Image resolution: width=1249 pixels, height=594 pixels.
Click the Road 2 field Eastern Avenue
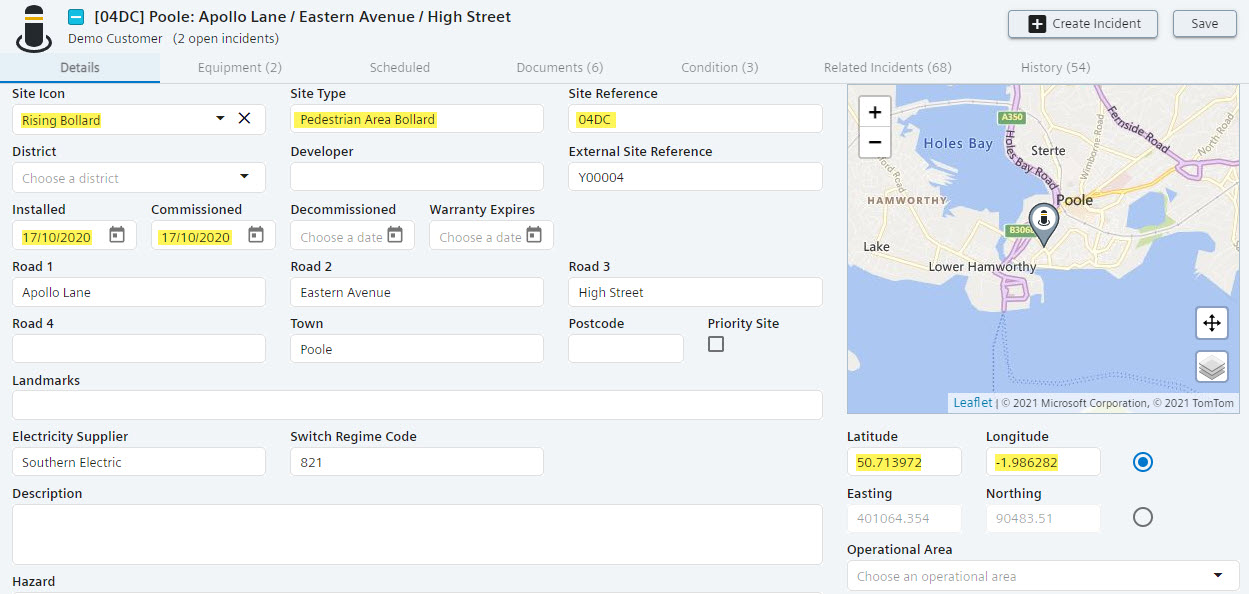417,292
